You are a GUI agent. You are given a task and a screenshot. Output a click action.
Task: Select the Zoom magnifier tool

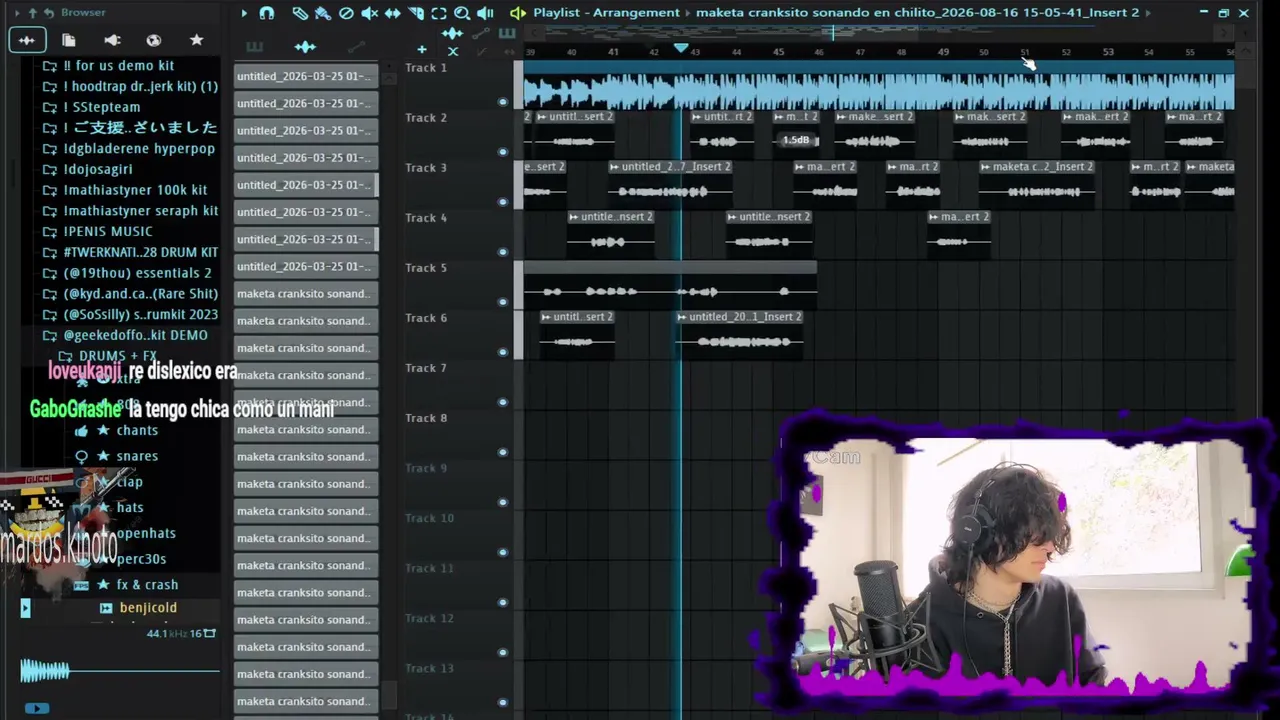pos(462,13)
